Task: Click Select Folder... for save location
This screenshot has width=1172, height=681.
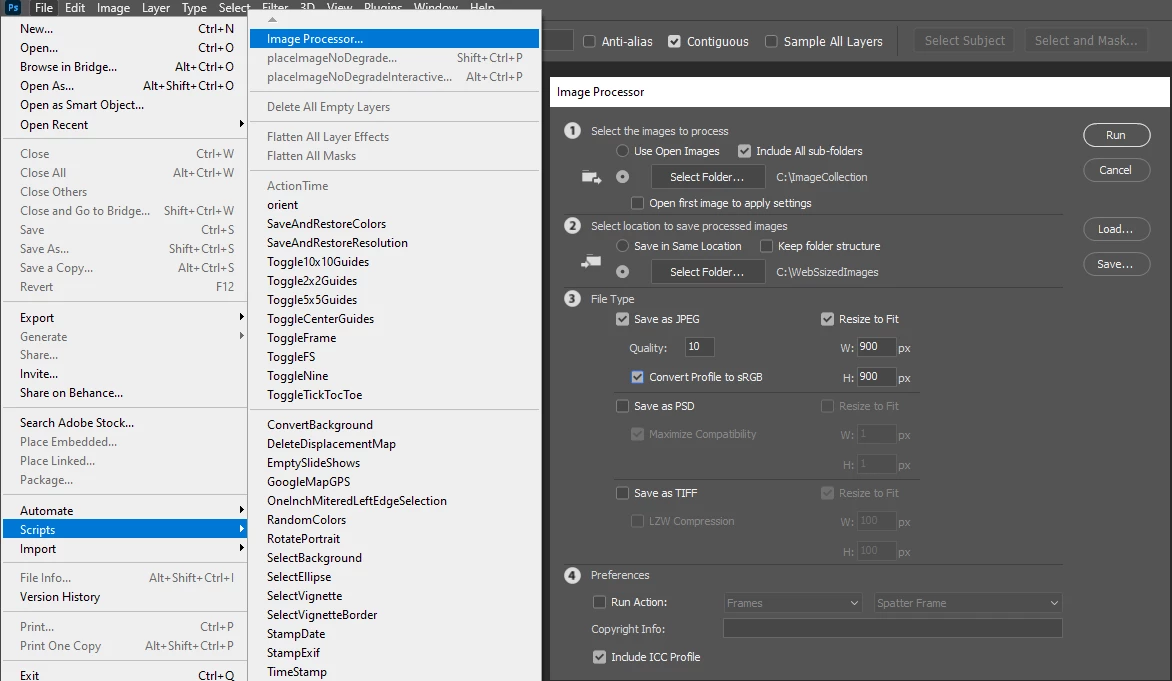Action: pyautogui.click(x=707, y=272)
